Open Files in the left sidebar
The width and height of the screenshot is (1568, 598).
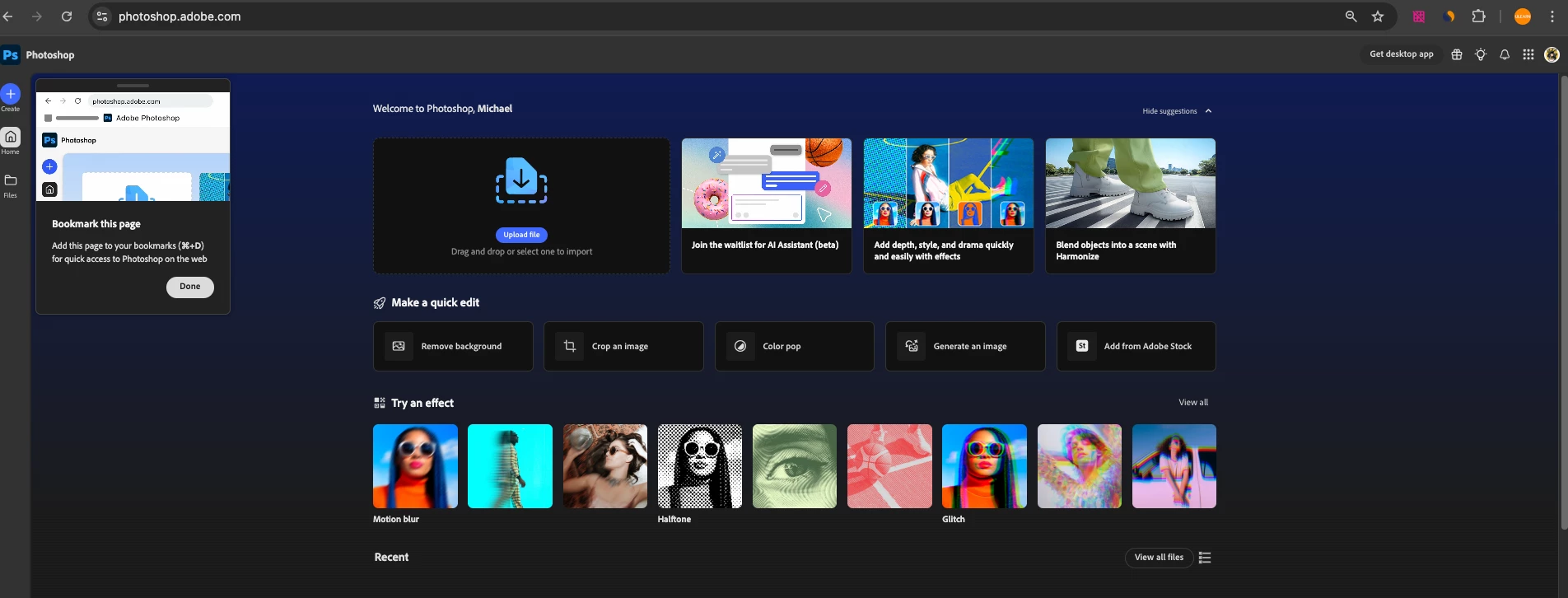coord(11,185)
